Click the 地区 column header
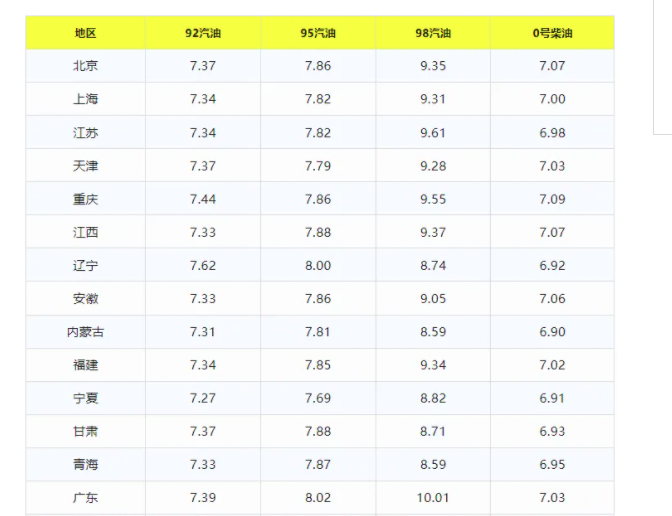Screen dimensions: 672x516 tap(85, 33)
